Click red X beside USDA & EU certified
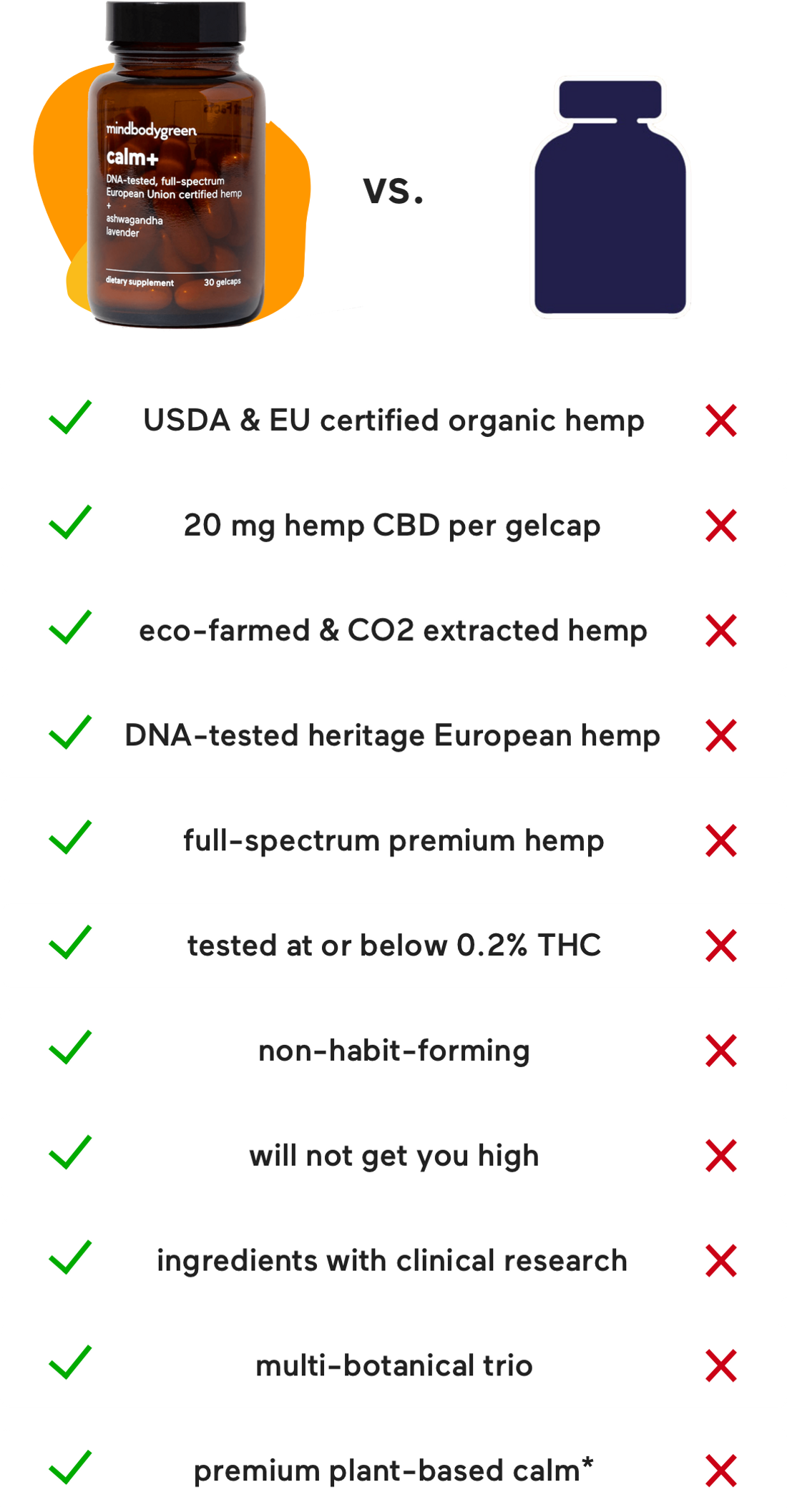The height and width of the screenshot is (1512, 787). pos(720,421)
